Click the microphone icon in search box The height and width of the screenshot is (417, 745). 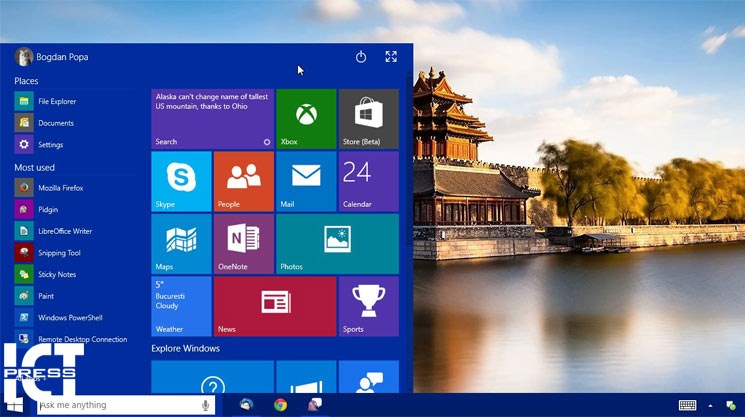pos(206,405)
